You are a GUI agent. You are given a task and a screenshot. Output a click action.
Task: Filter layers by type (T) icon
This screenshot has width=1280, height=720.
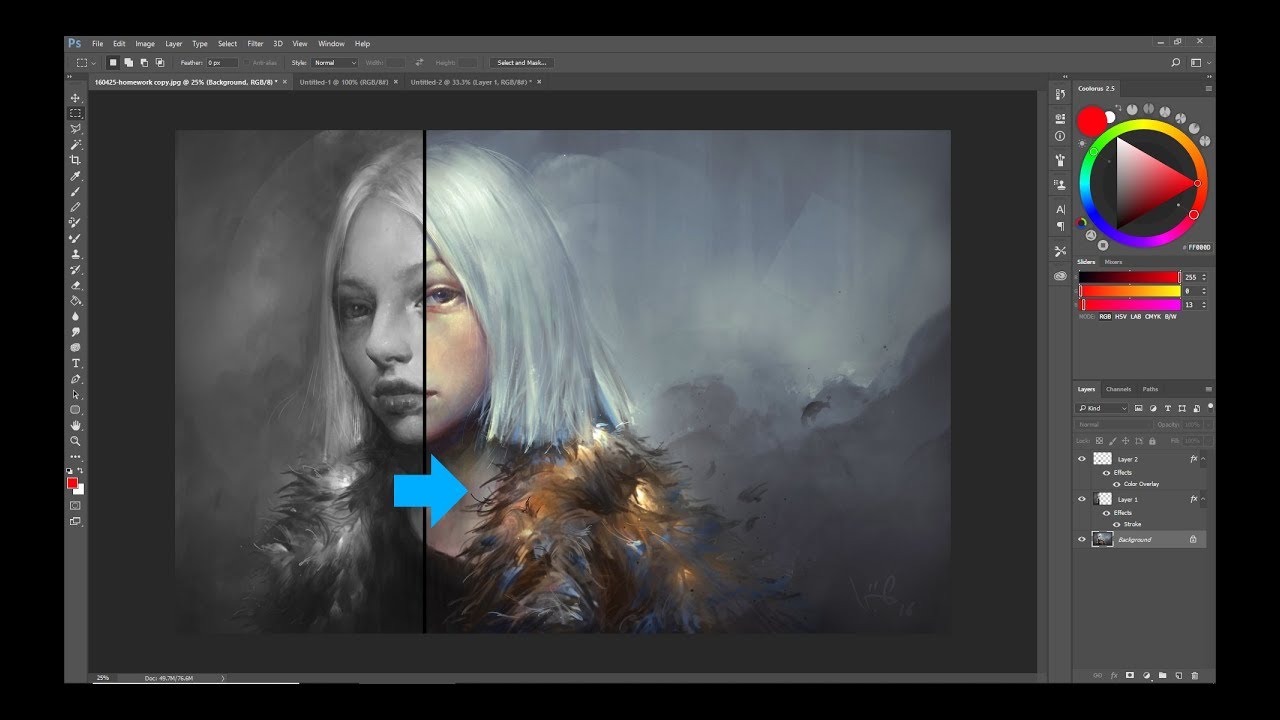point(1168,408)
